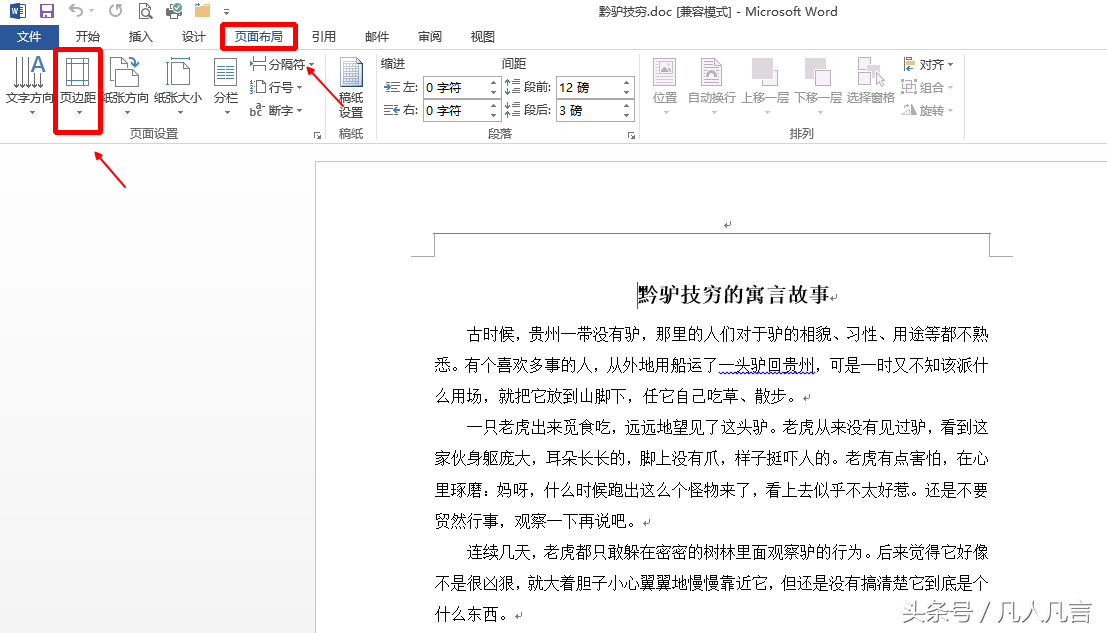Click the folder Open icon in title bar

[x=203, y=11]
